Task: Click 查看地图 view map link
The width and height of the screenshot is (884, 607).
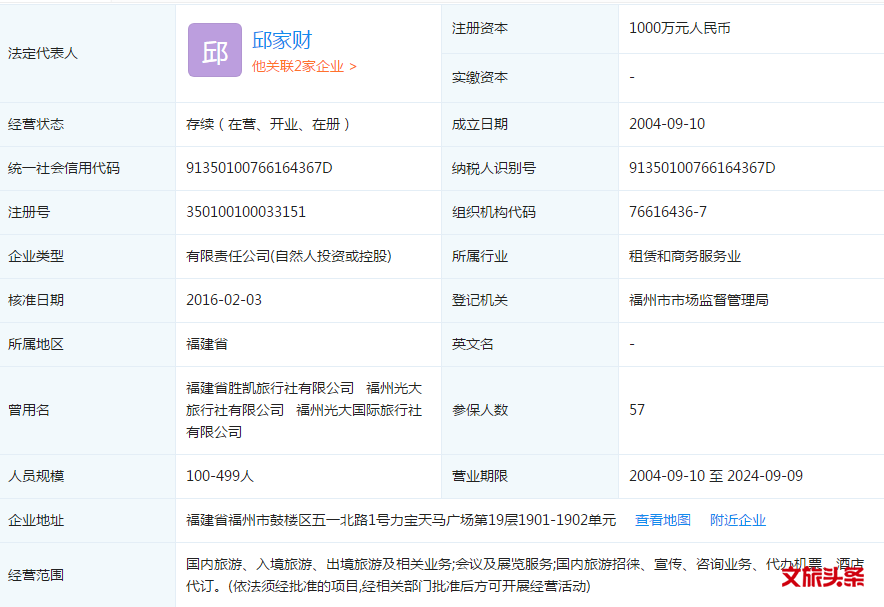Action: click(x=662, y=520)
